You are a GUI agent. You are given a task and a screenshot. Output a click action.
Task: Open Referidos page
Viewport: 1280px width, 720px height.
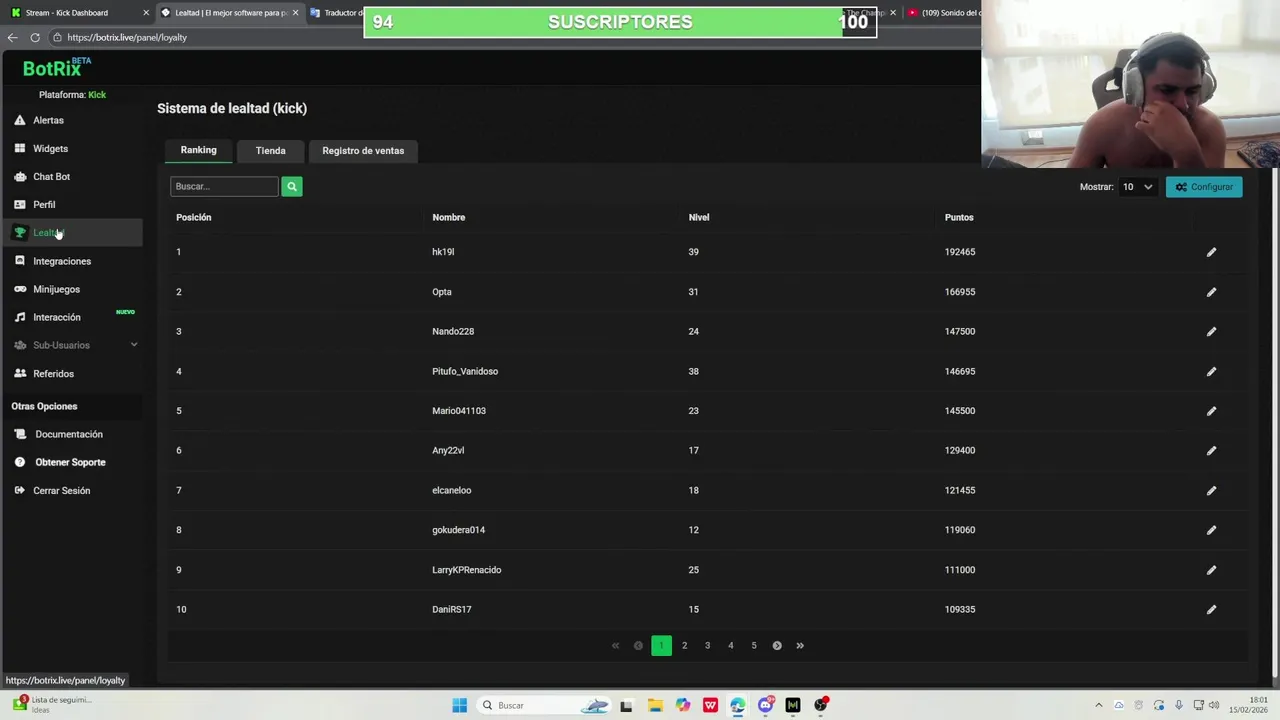53,373
